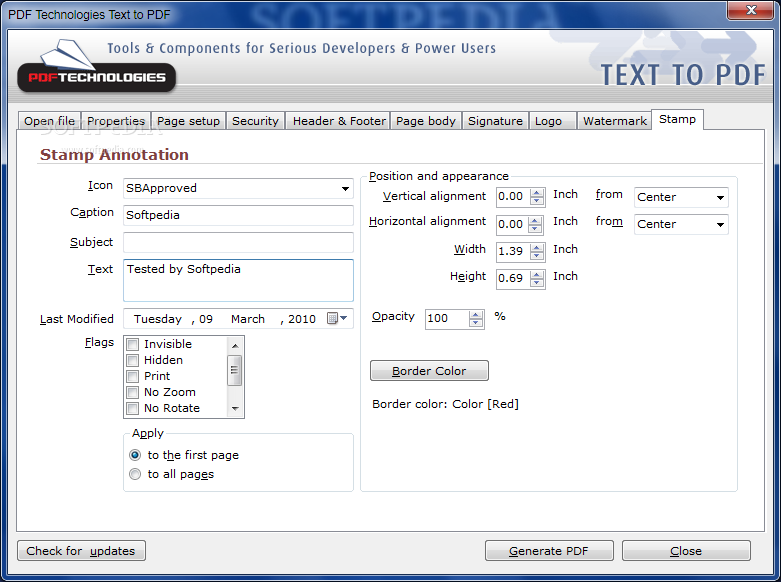Click the Text box containing Tested by Softpedia
The image size is (781, 582).
click(238, 280)
